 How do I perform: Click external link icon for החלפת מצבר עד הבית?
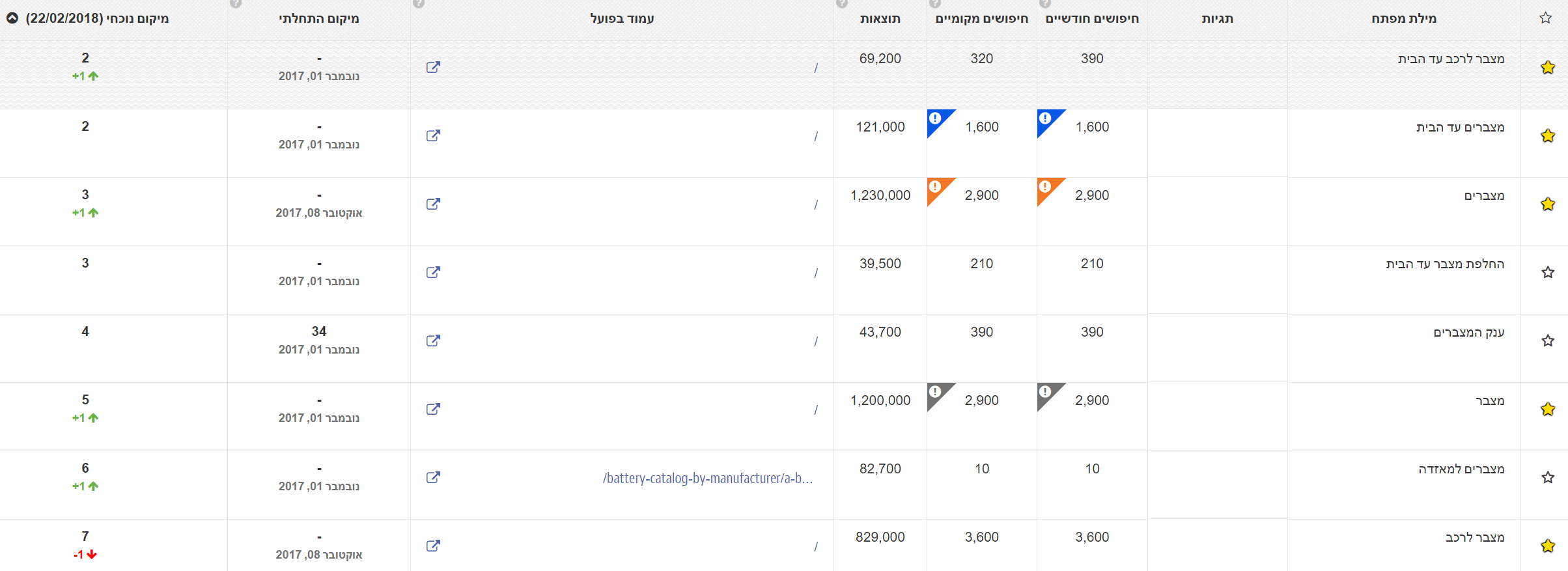(433, 272)
